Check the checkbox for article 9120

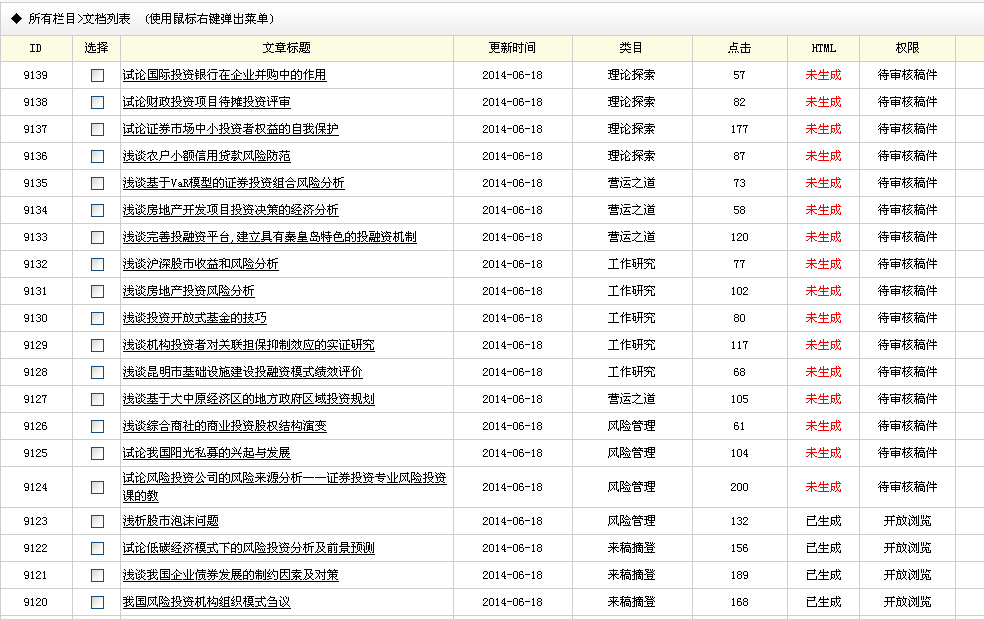pos(97,602)
